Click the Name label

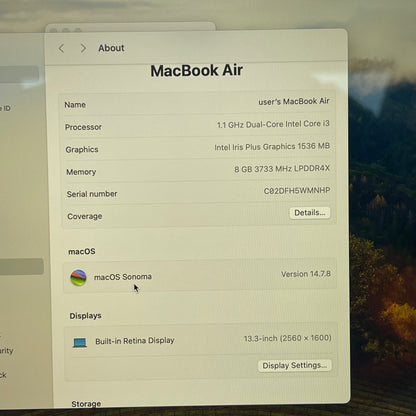[75, 105]
